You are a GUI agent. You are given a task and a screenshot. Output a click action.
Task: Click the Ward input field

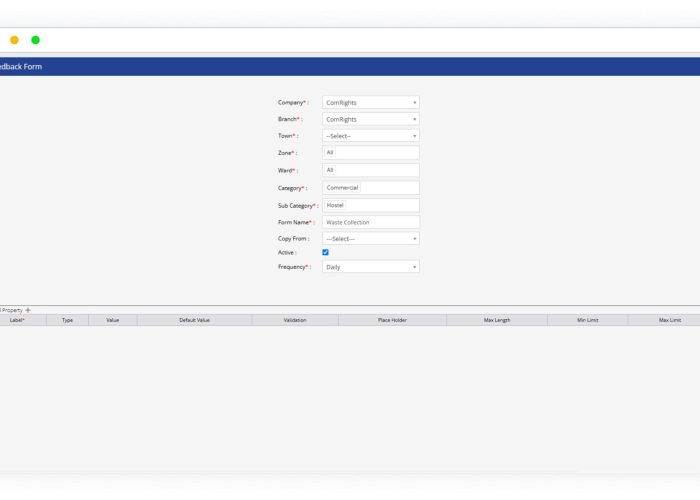tap(371, 170)
